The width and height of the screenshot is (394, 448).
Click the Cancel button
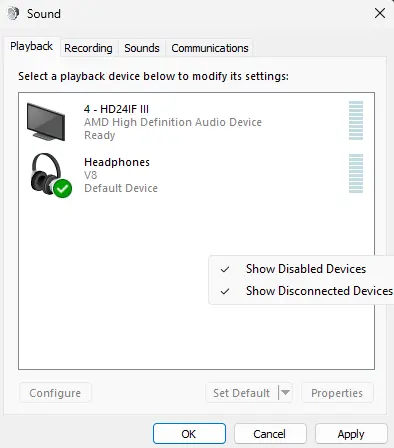[270, 434]
